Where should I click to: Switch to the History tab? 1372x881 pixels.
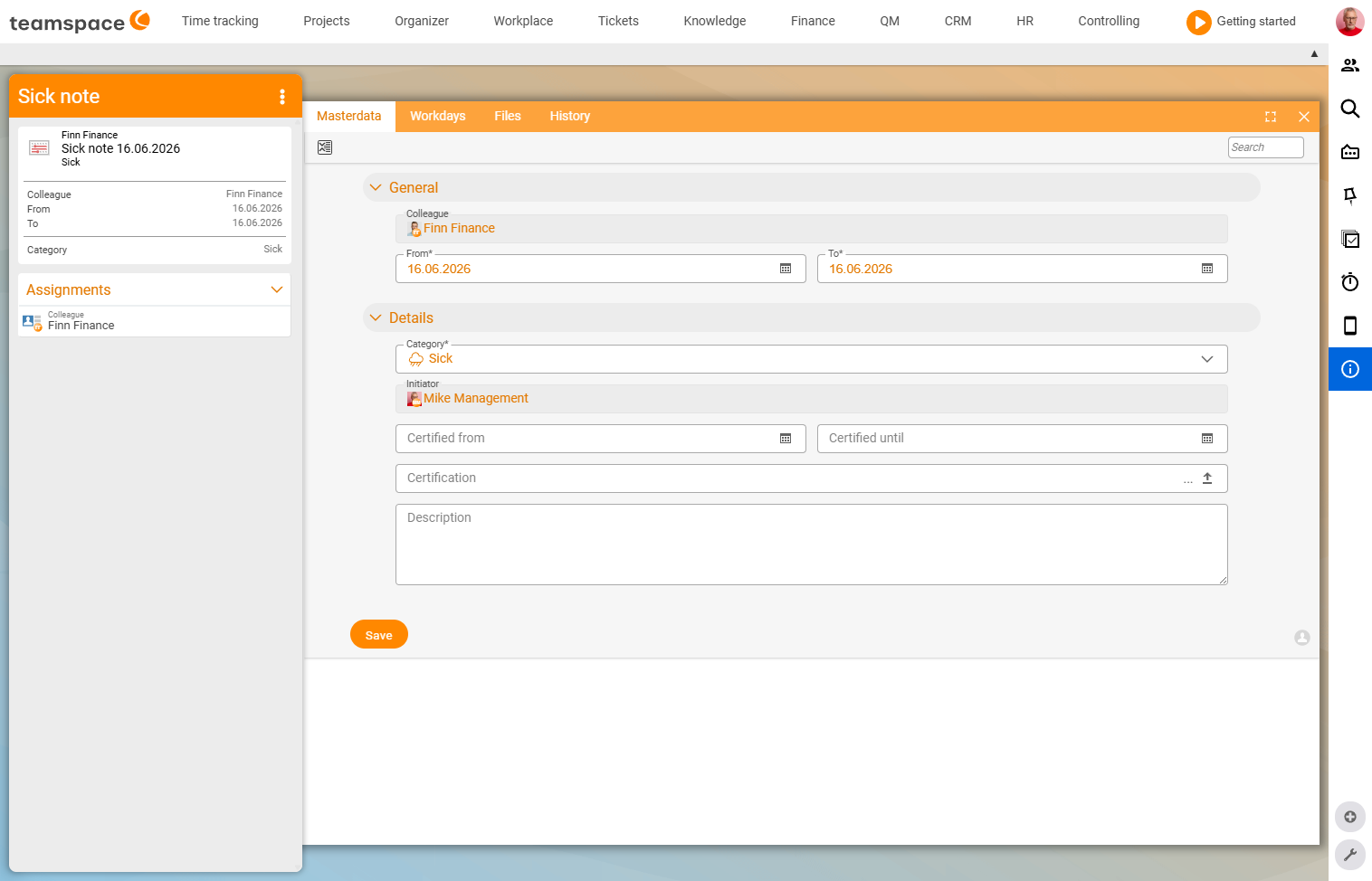[x=570, y=116]
